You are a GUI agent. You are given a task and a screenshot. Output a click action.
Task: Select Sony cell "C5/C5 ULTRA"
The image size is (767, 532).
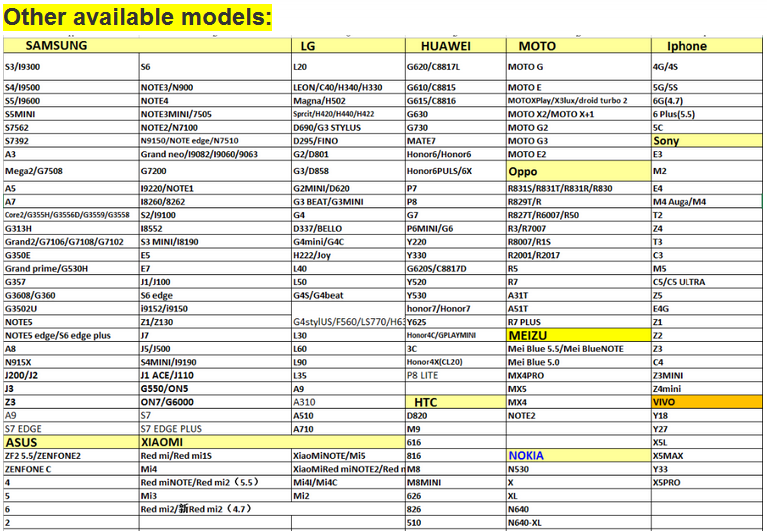click(707, 282)
